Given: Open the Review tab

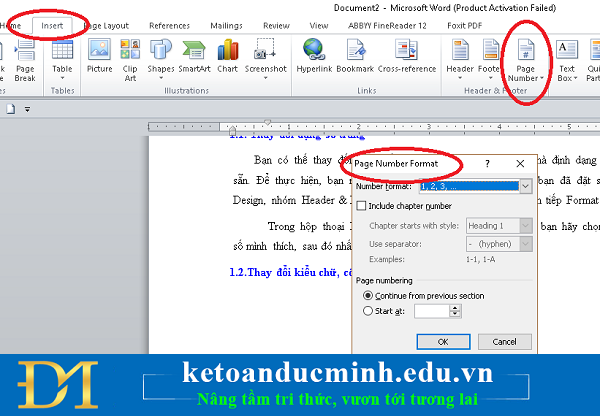Looking at the screenshot, I should (276, 26).
